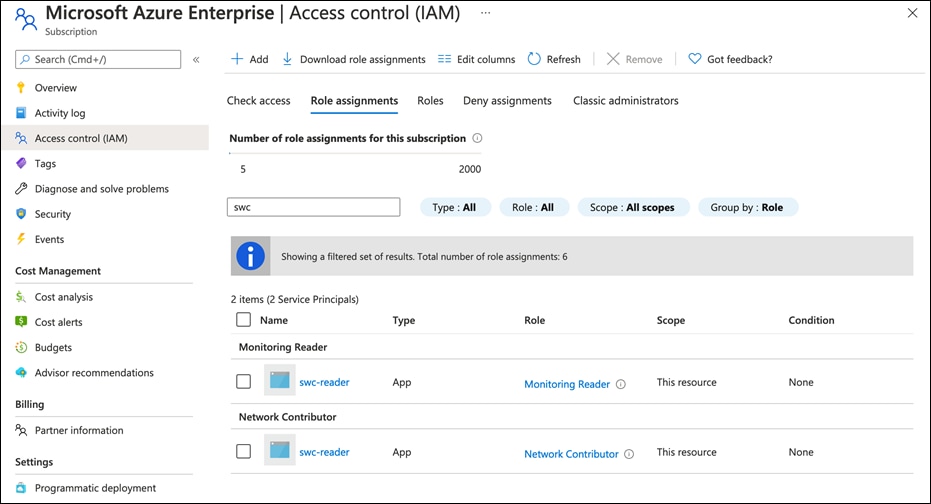
Task: Click the Refresh icon
Action: pos(534,59)
